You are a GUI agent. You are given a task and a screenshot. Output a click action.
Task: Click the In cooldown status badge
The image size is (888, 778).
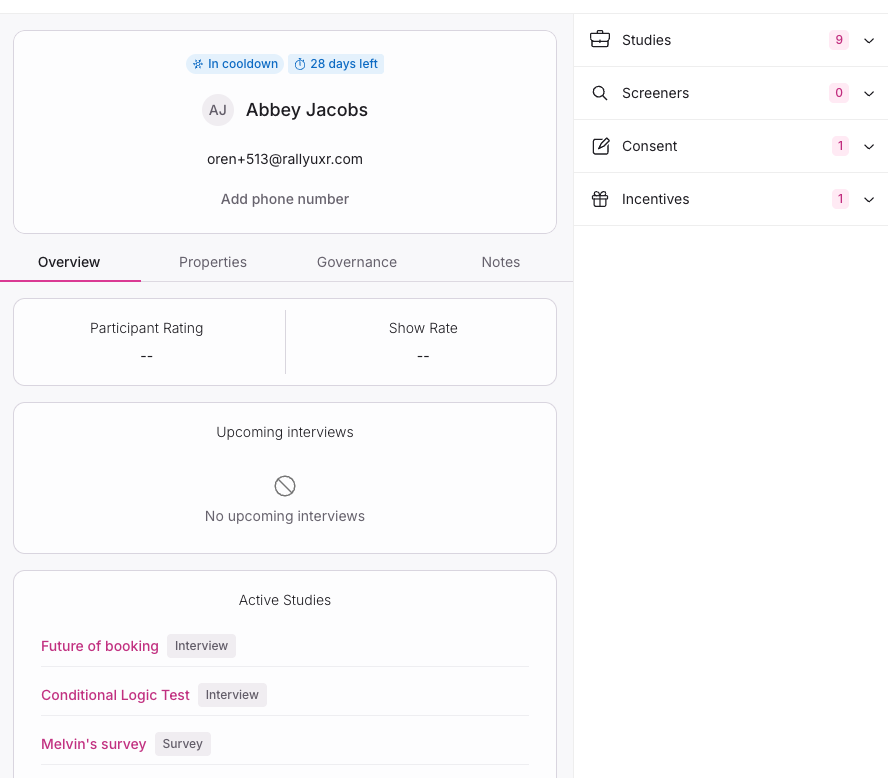(235, 64)
